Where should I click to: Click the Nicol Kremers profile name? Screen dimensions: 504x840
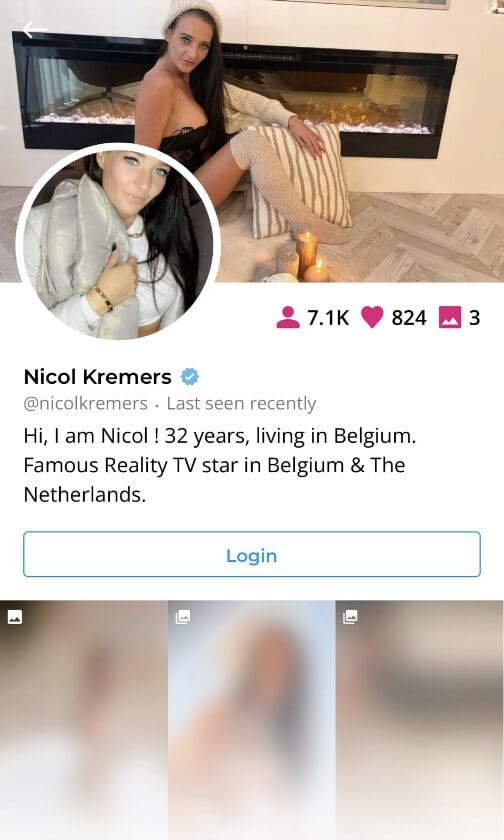(97, 377)
